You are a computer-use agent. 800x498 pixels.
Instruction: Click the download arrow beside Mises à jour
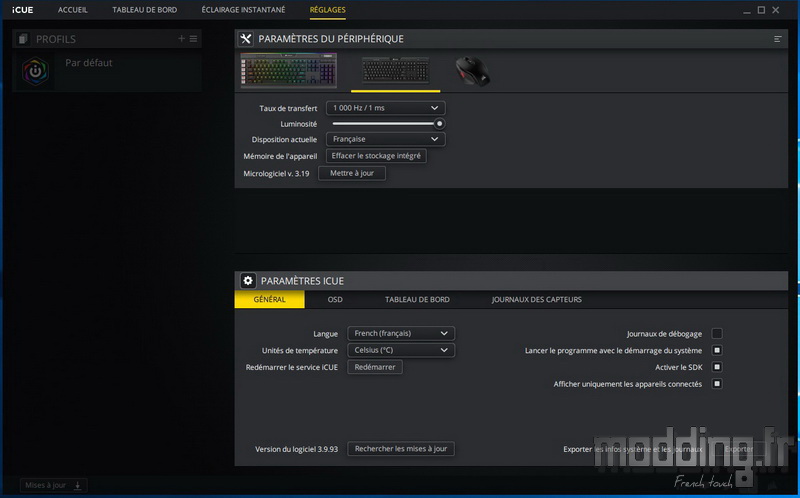point(78,486)
